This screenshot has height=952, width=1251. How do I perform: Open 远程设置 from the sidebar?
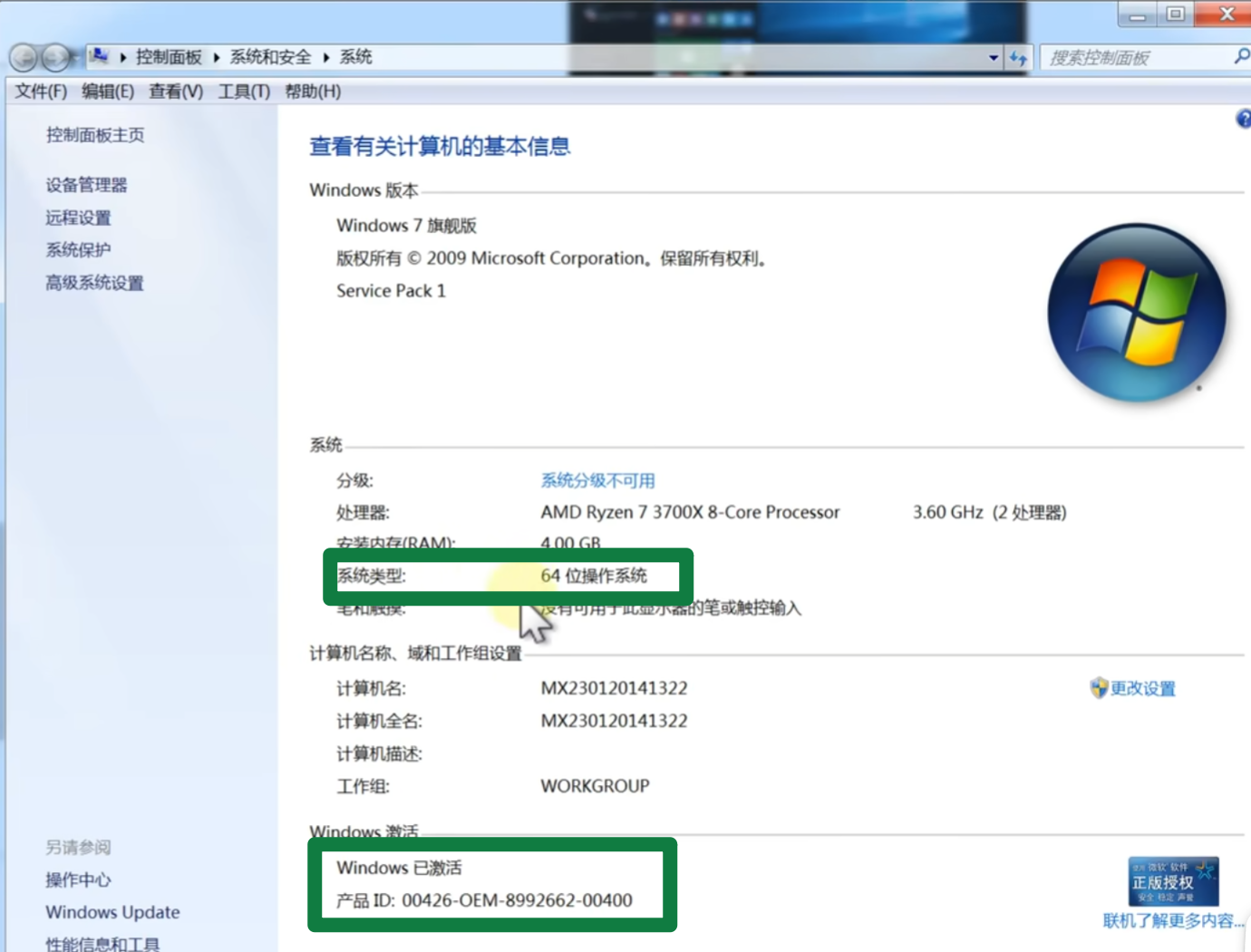[x=78, y=218]
